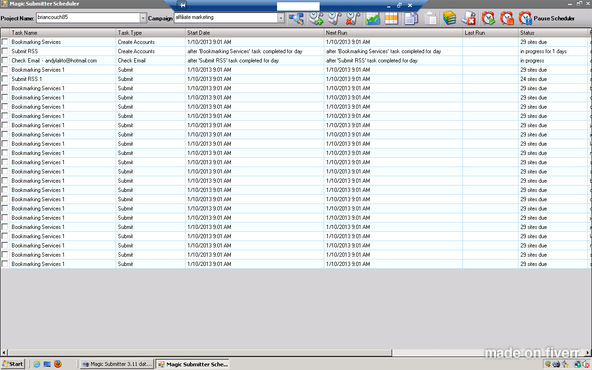Sort by the Status column header
Screen dimensions: 592x370
[x=553, y=32]
